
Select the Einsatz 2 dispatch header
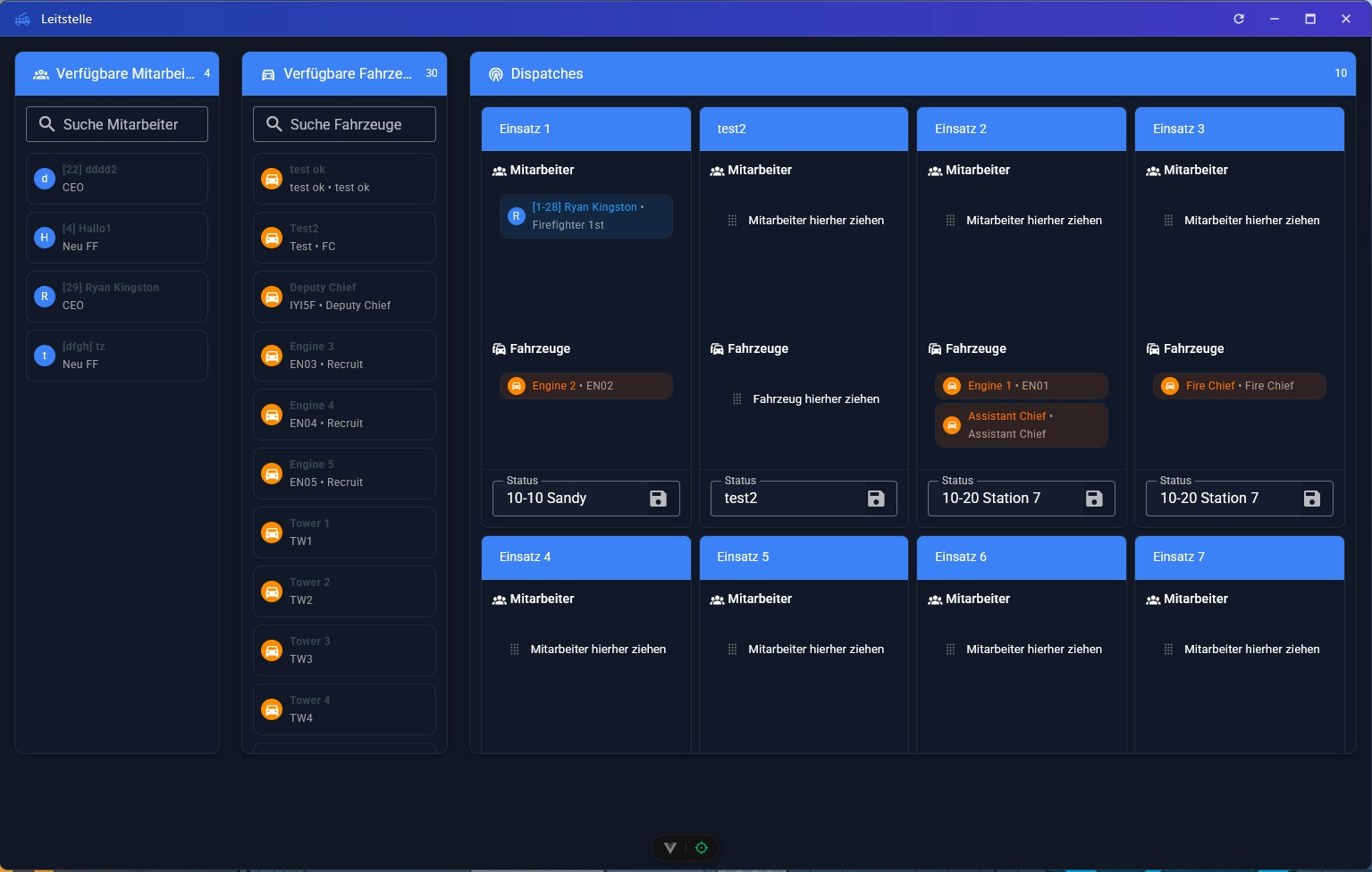point(1022,129)
